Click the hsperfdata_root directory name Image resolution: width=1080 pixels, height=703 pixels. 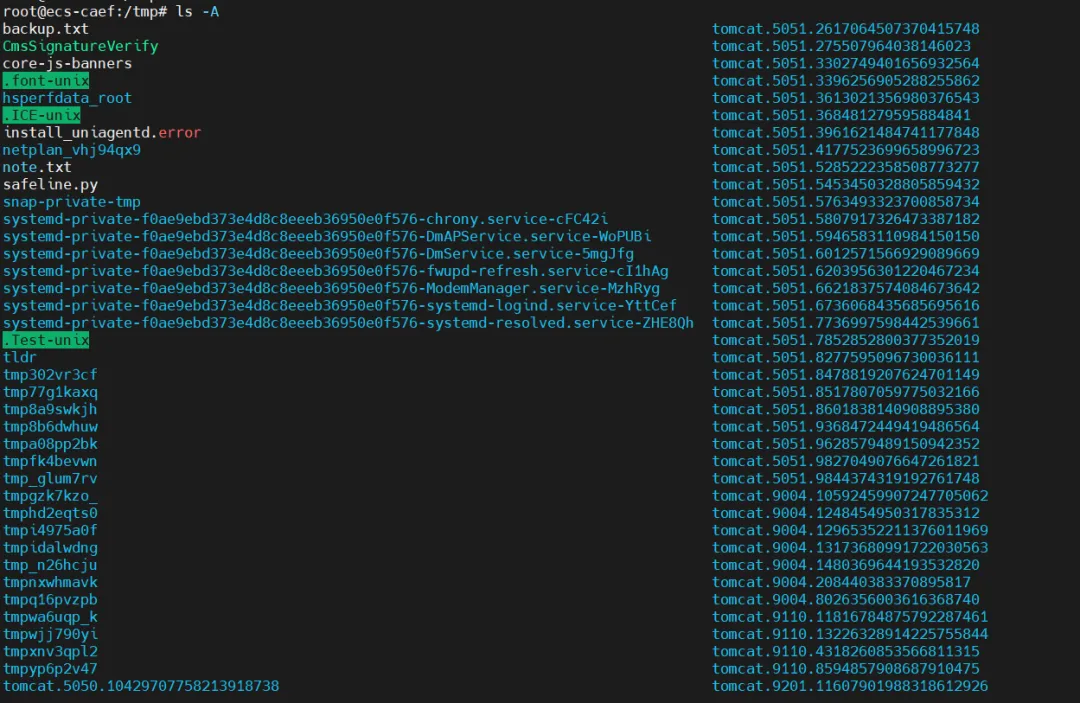coord(67,98)
